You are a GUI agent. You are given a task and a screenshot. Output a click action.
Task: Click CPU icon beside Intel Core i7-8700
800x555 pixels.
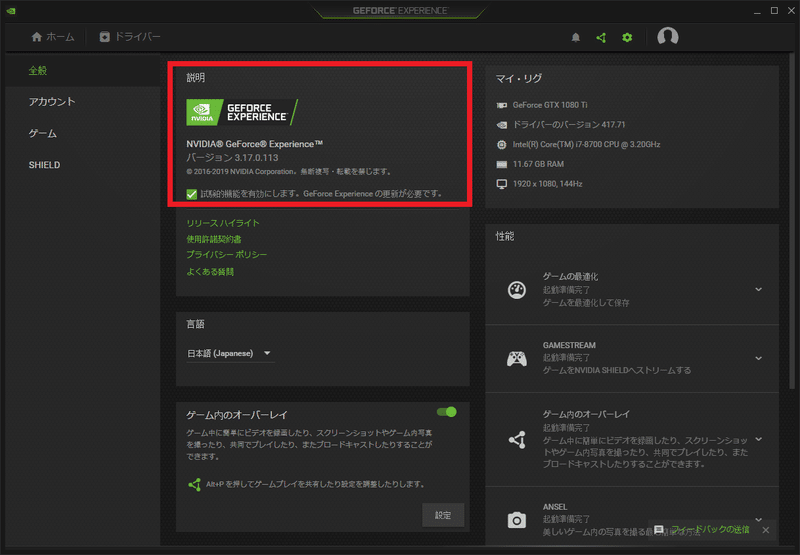[x=502, y=144]
